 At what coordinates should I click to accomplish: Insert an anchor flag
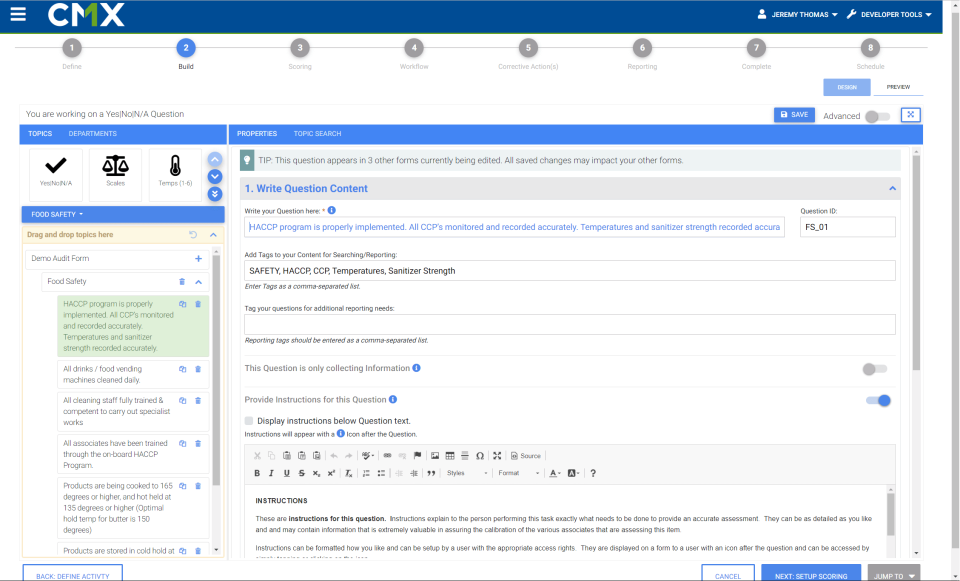click(418, 455)
